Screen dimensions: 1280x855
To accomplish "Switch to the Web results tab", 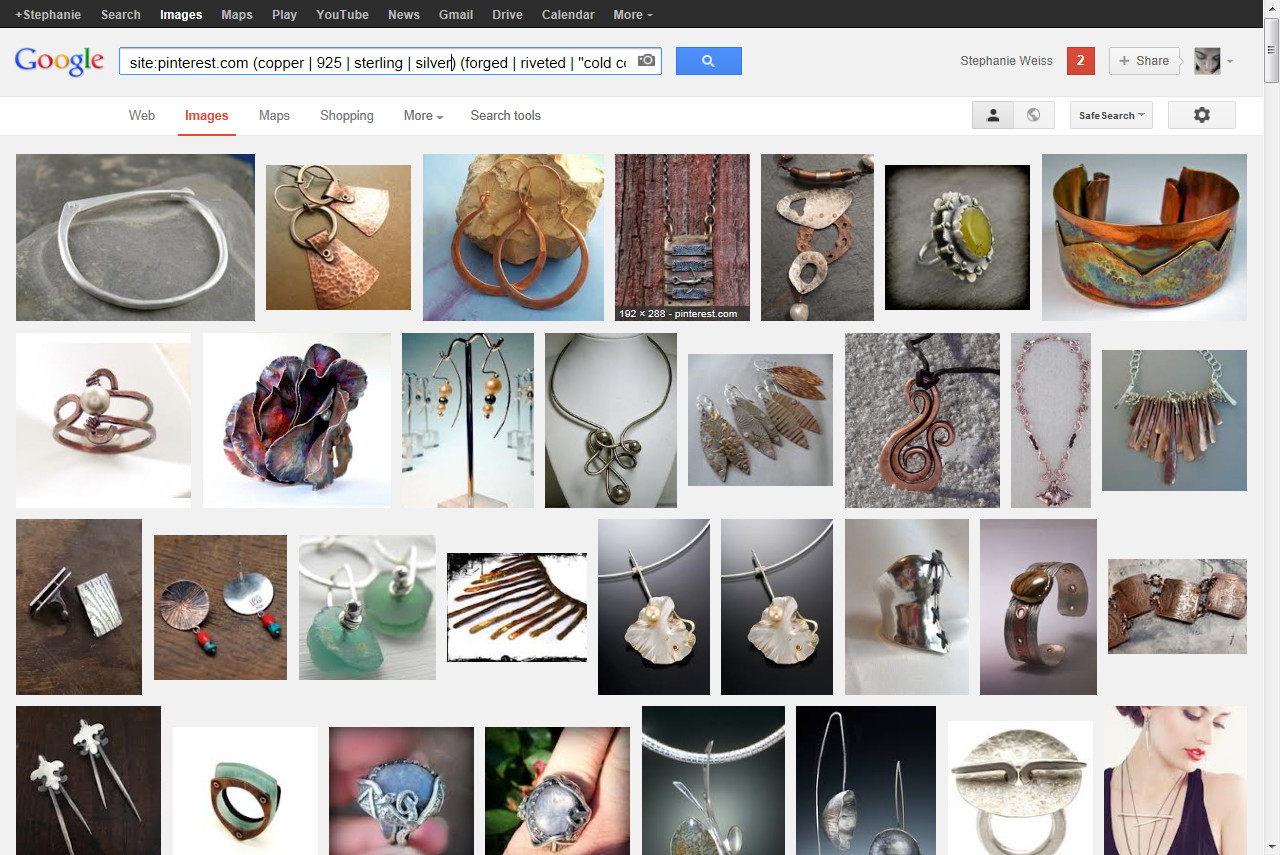I will (141, 116).
